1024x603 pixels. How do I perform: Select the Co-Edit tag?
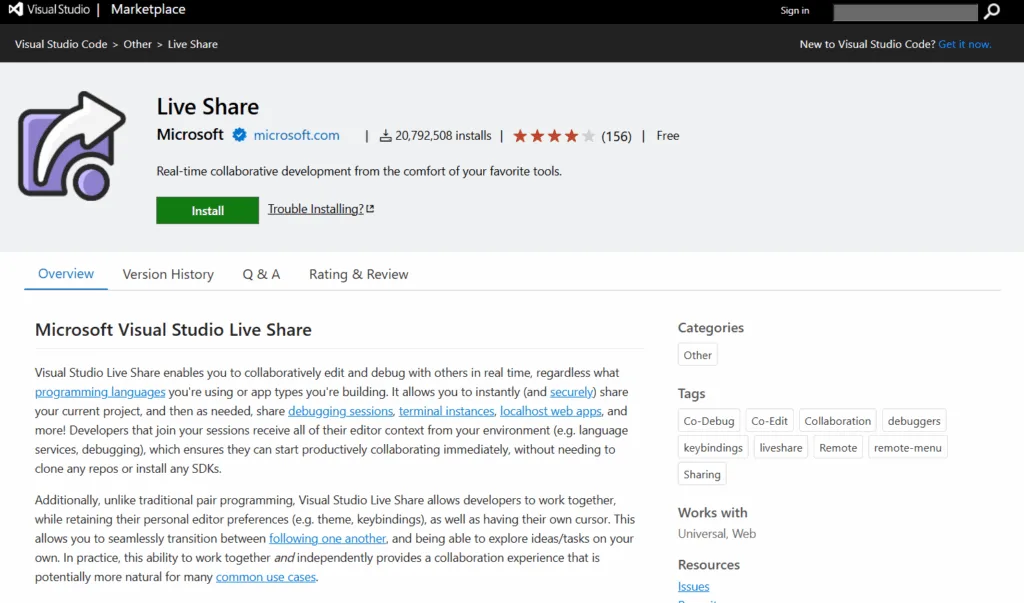pos(769,421)
